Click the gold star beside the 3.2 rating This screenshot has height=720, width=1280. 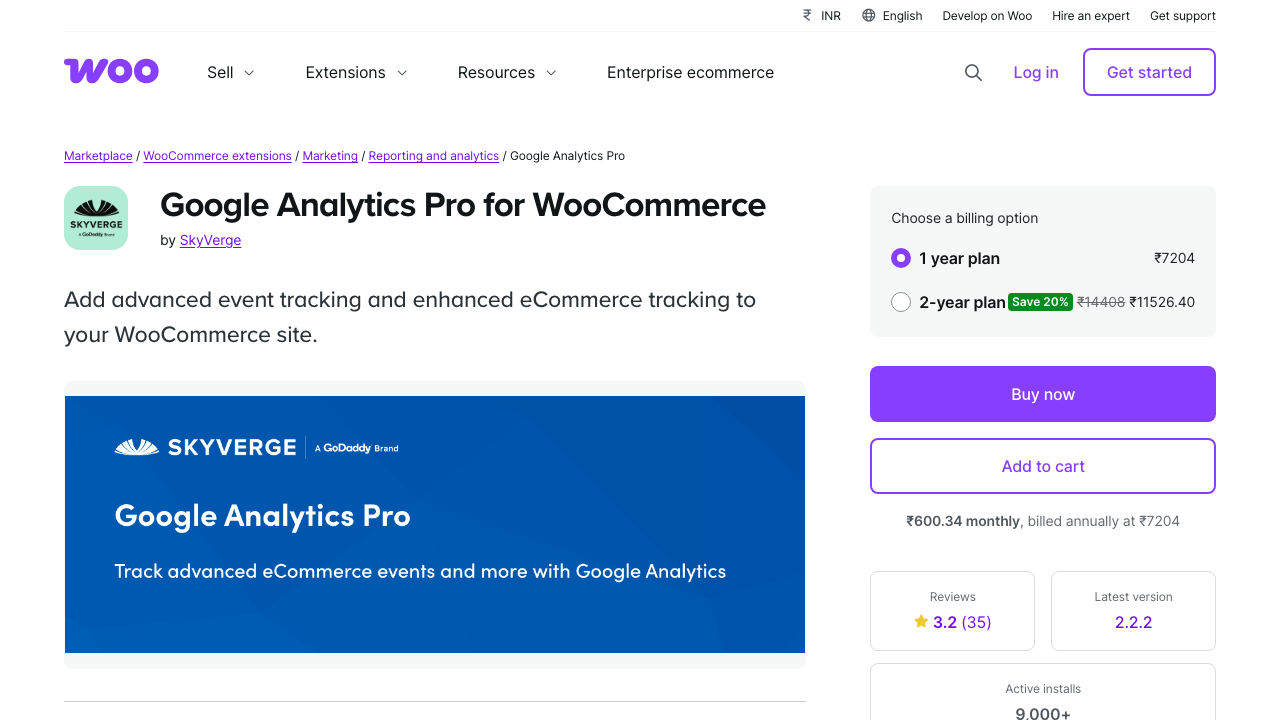click(920, 621)
